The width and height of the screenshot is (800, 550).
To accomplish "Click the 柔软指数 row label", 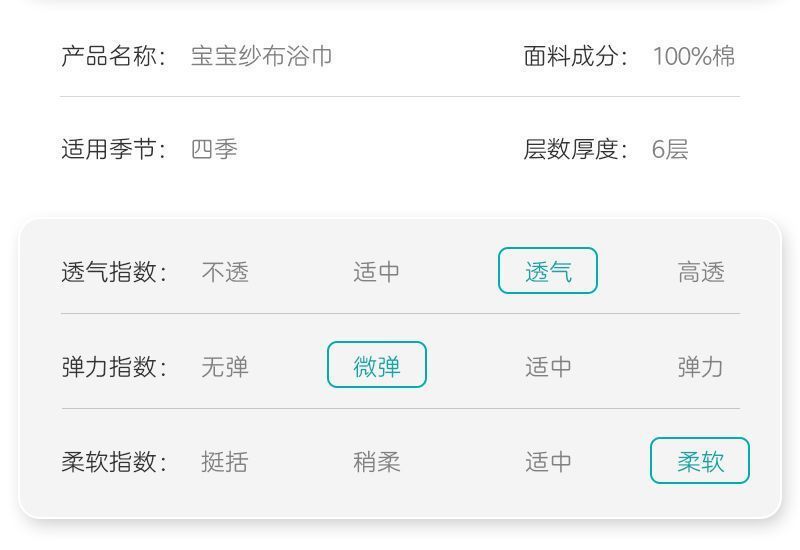I will point(114,462).
